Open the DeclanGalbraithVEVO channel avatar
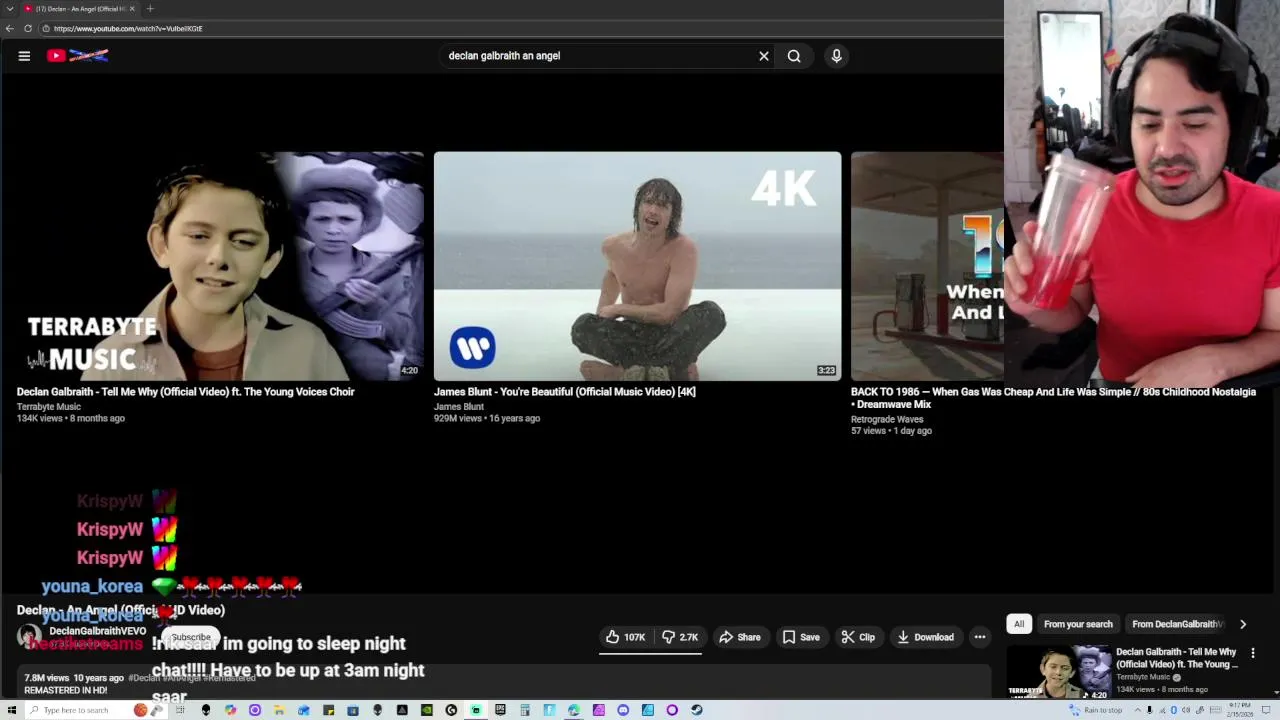Image resolution: width=1280 pixels, height=720 pixels. (x=30, y=636)
